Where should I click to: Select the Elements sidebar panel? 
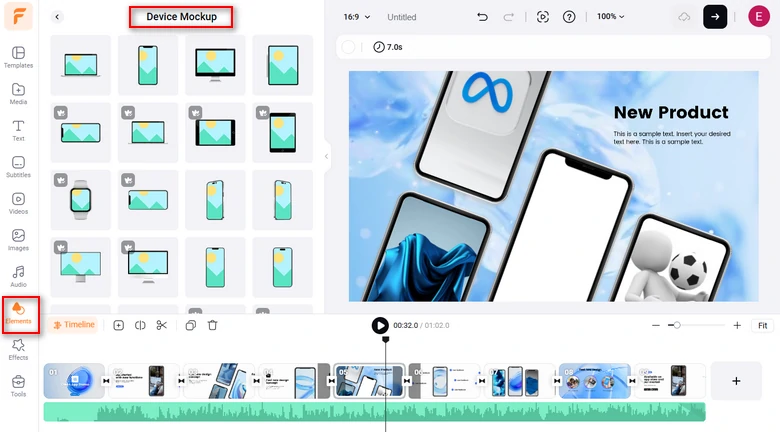[19, 315]
